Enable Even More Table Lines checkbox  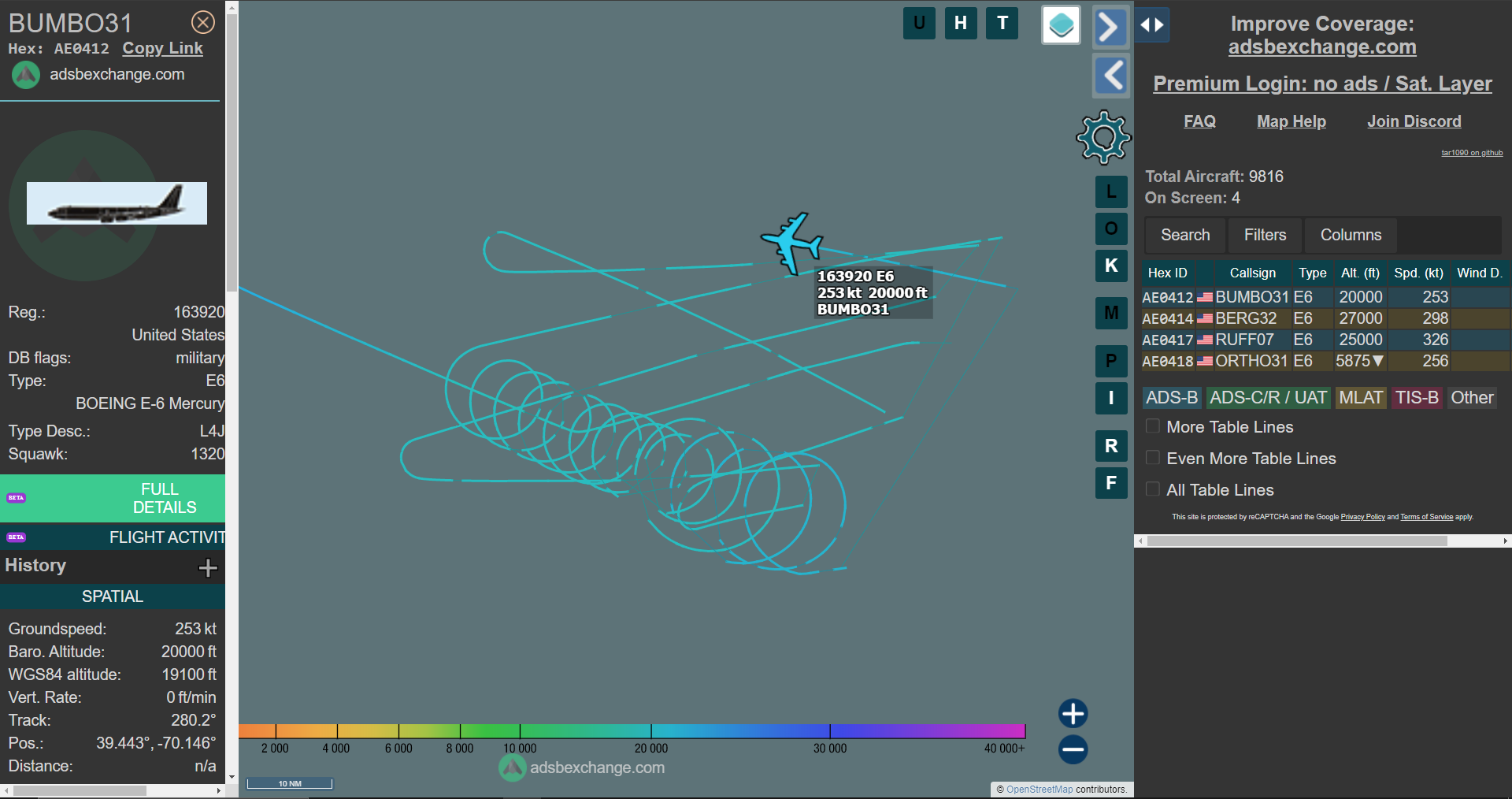pos(1152,458)
